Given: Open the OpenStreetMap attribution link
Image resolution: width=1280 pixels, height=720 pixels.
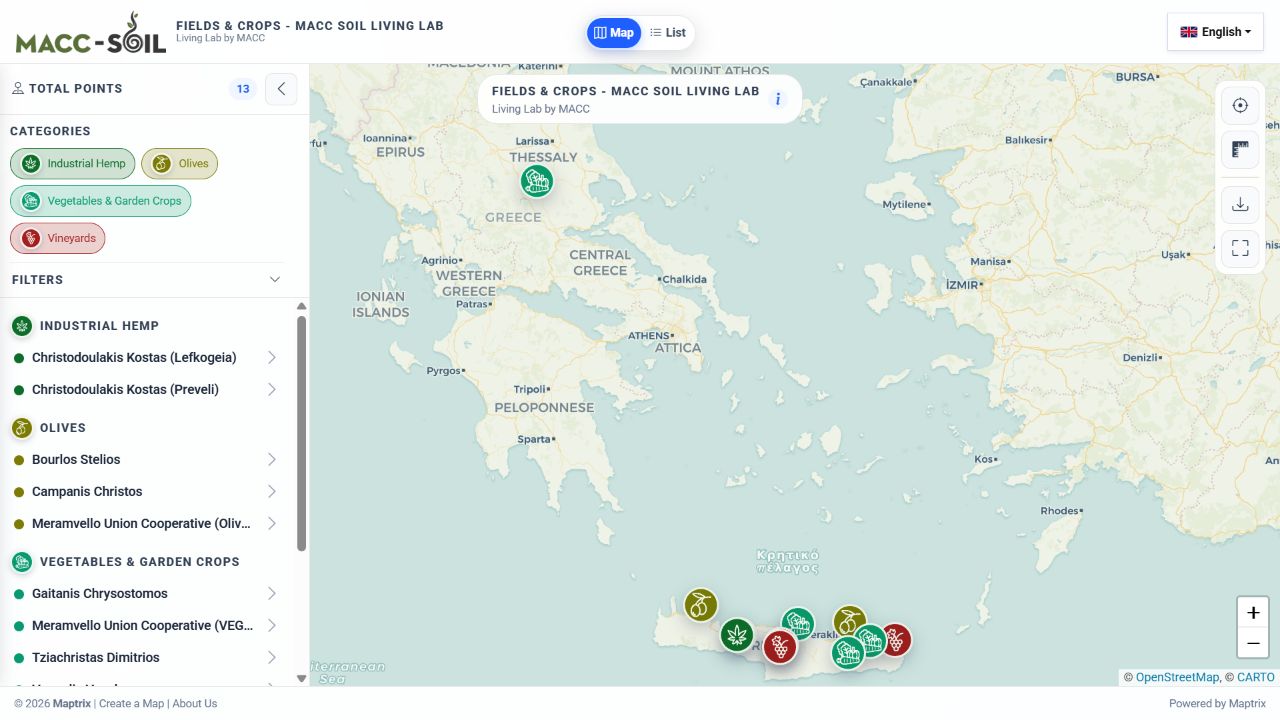Looking at the screenshot, I should point(1177,677).
